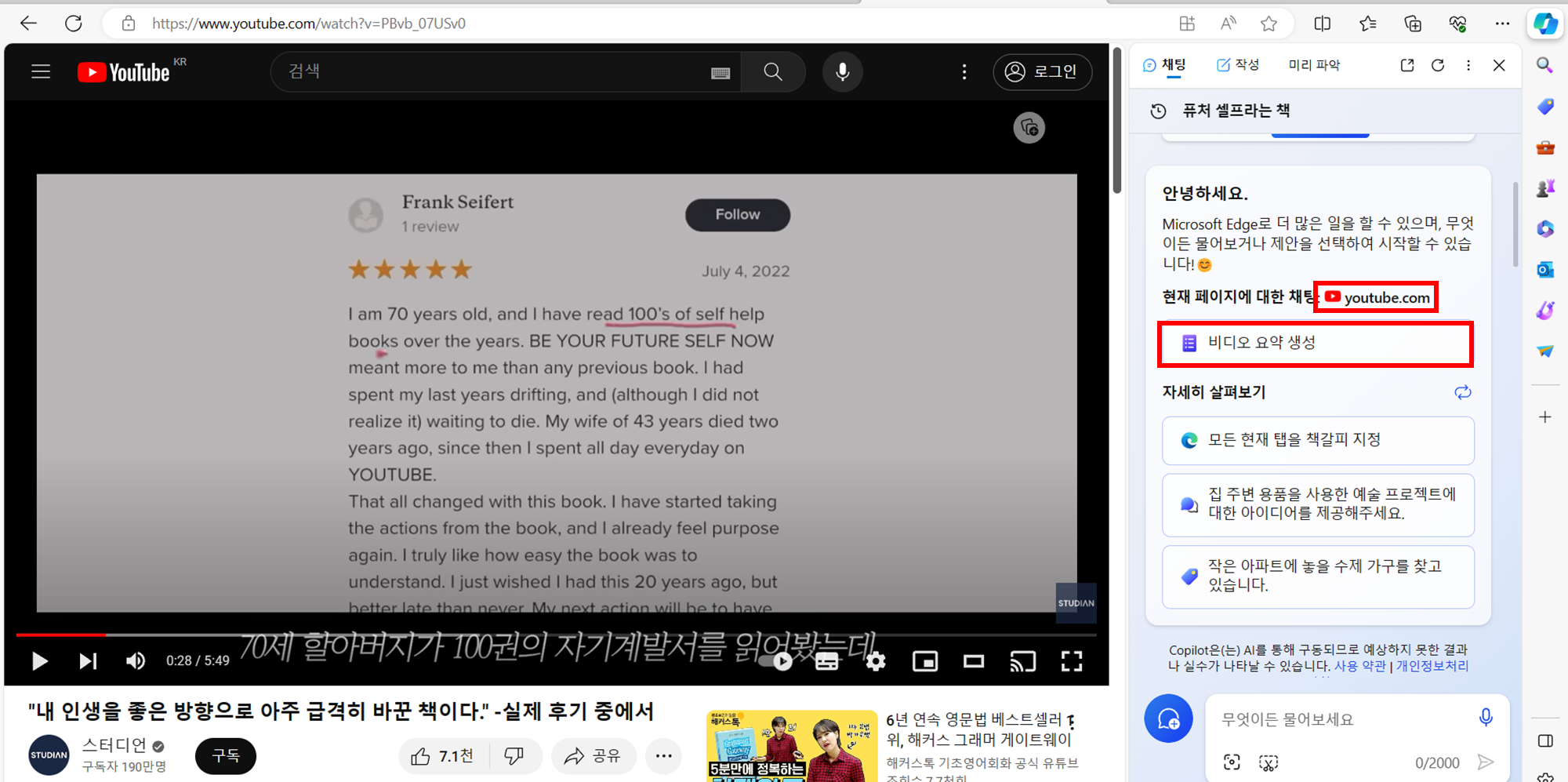Viewport: 1568px width, 782px height.
Task: Open the 해커스톡 recommended video thumbnail
Action: 792,746
